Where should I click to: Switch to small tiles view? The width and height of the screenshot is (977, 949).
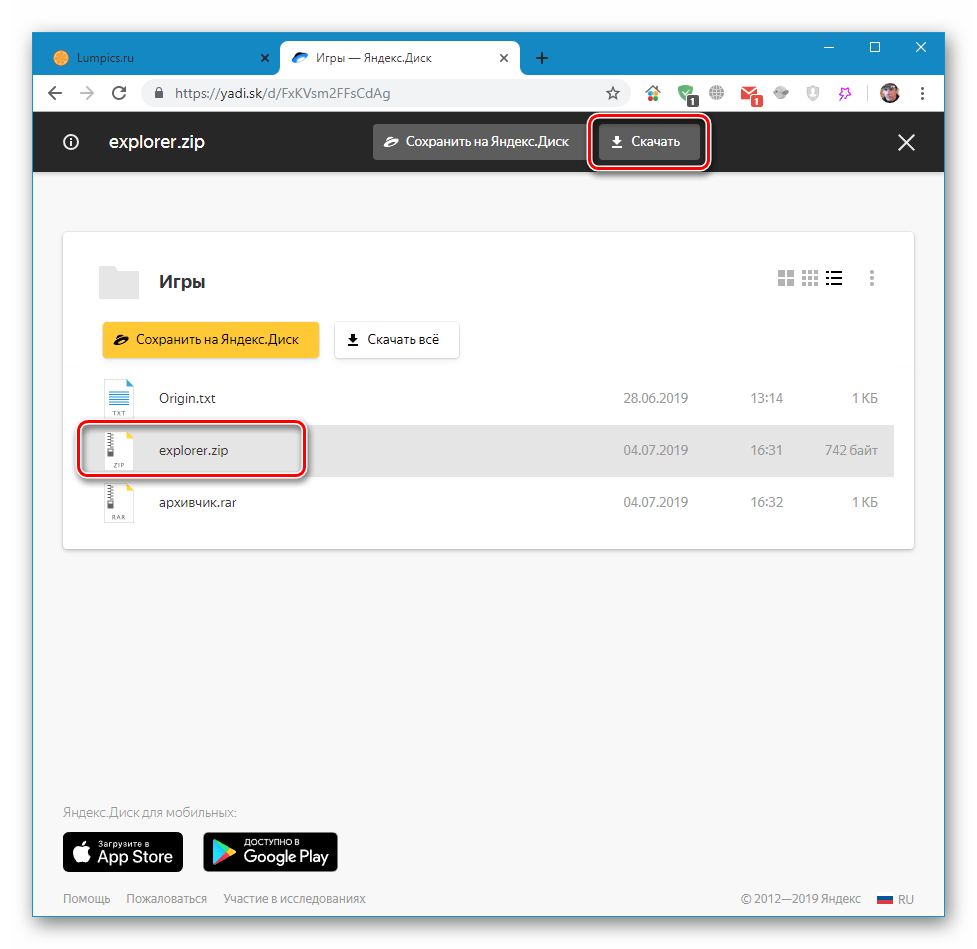tap(810, 278)
